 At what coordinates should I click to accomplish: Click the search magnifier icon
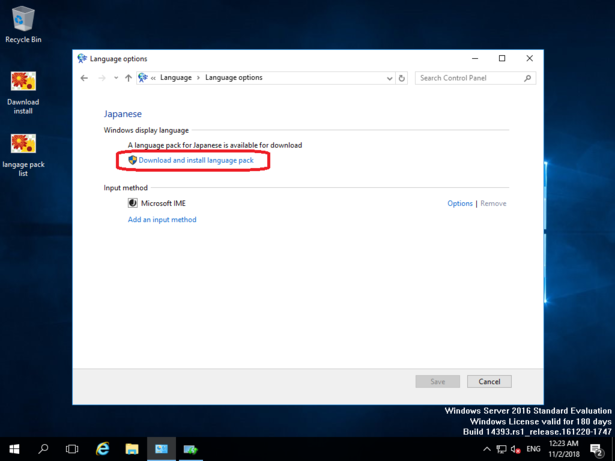click(528, 78)
